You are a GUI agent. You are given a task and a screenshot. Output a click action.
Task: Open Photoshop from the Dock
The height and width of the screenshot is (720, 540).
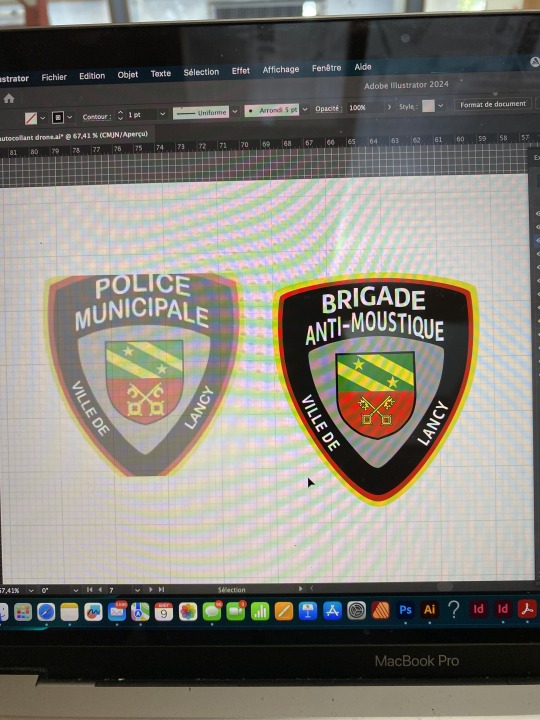[405, 610]
